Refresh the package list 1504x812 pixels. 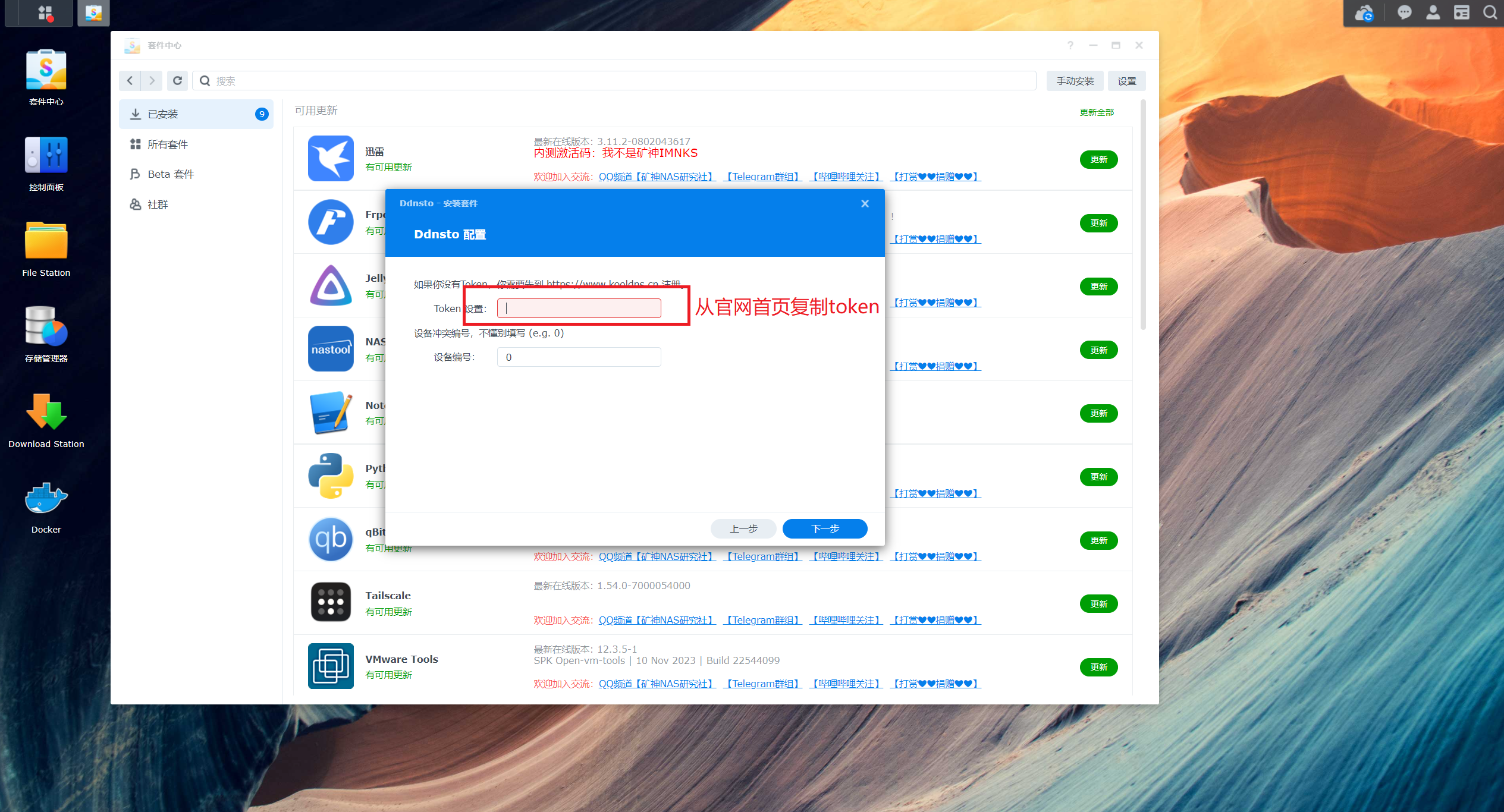pyautogui.click(x=177, y=80)
